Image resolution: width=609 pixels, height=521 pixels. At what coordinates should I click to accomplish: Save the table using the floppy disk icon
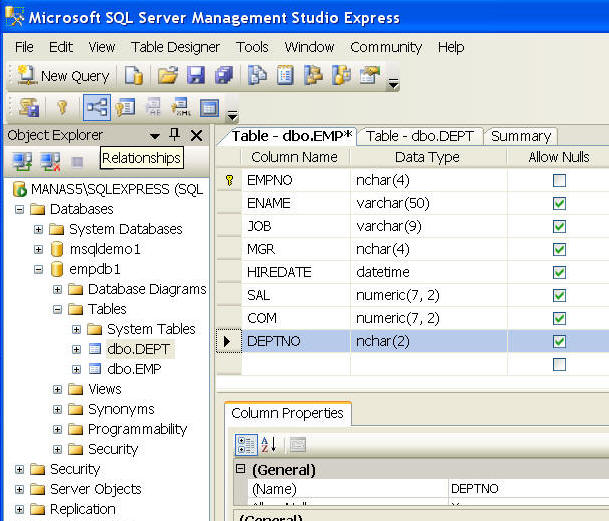click(x=196, y=75)
